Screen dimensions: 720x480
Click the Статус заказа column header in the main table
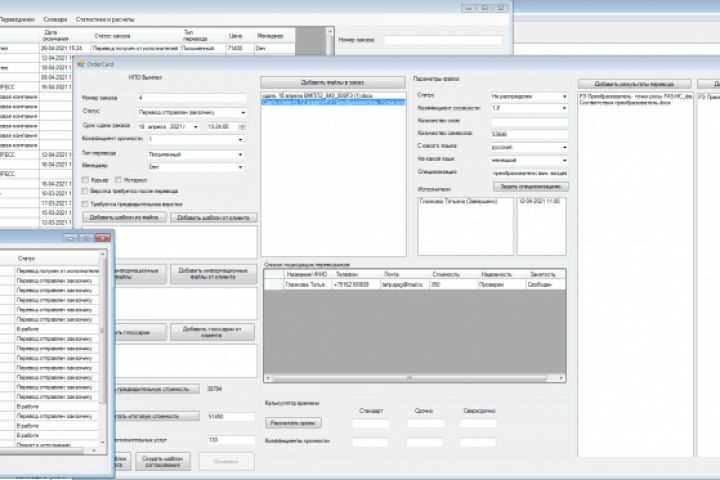[135, 36]
